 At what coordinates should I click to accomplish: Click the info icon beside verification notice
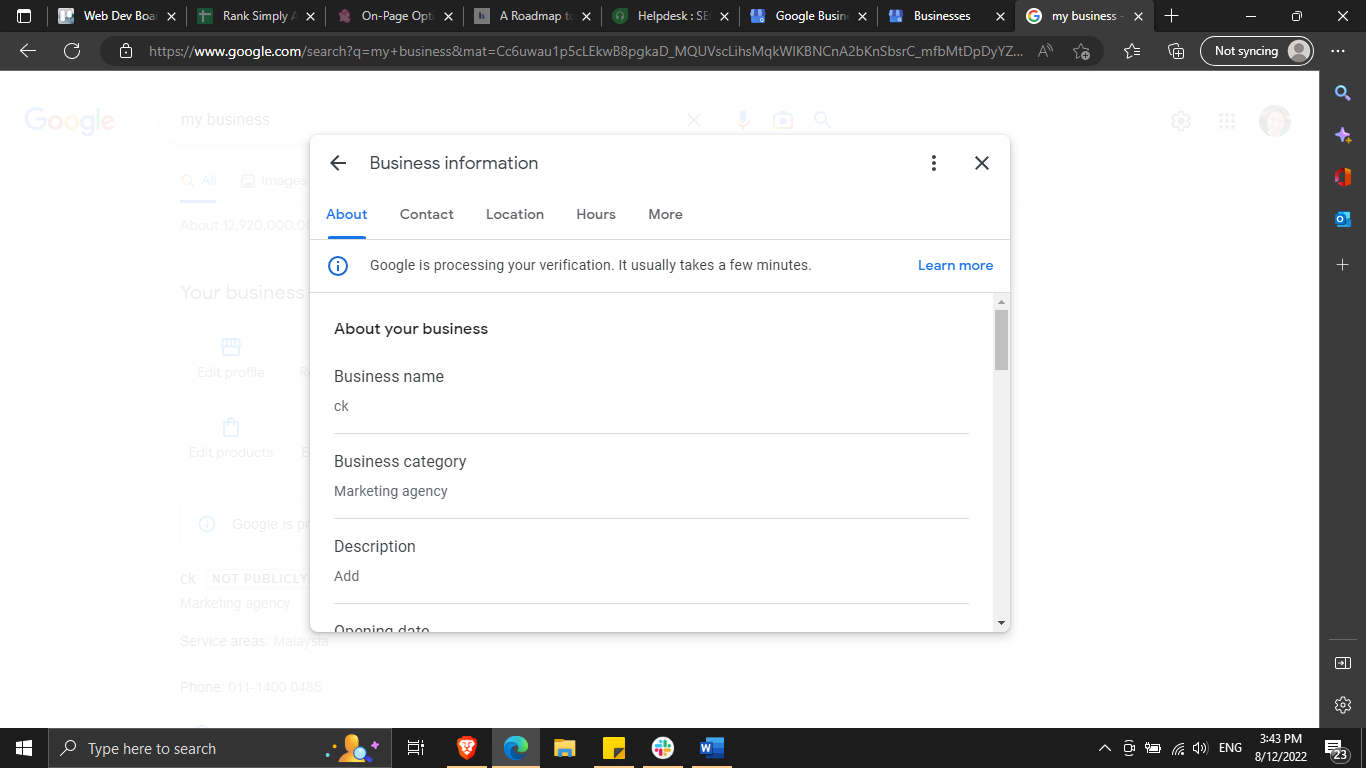pyautogui.click(x=338, y=266)
